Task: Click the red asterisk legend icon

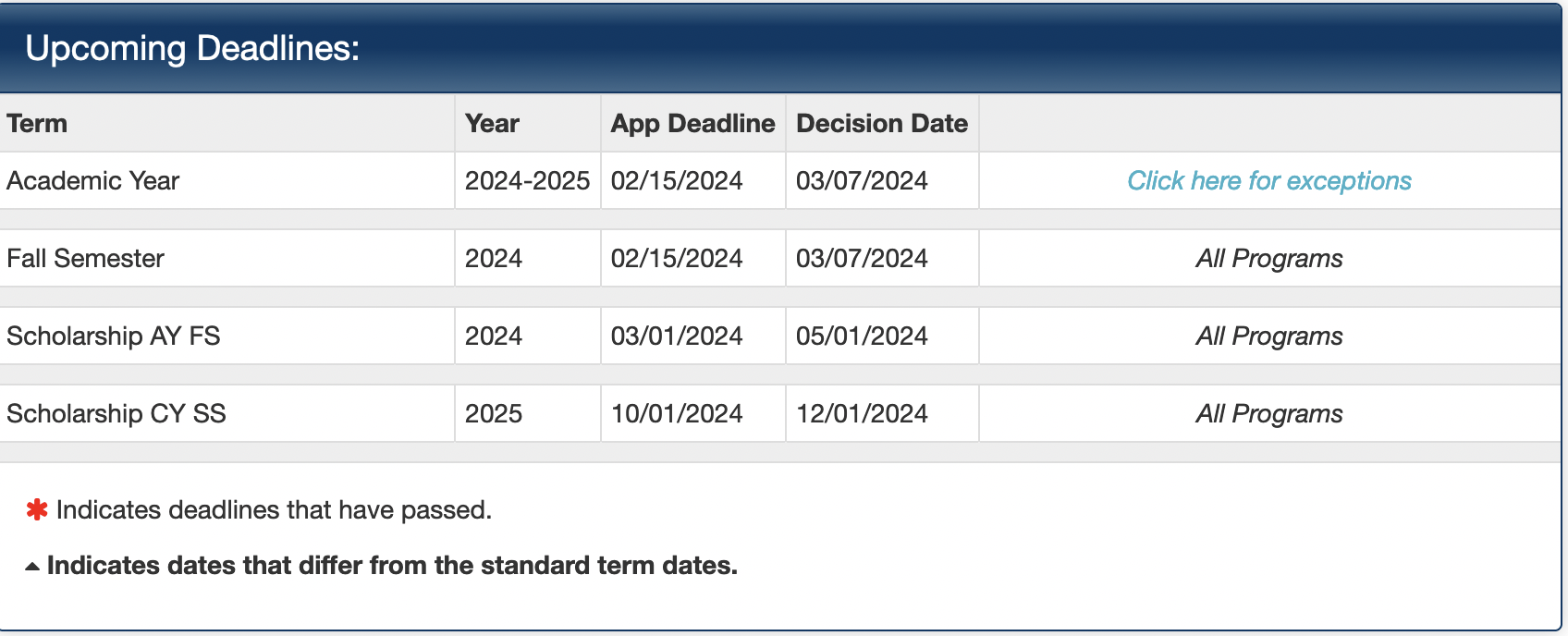Action: pyautogui.click(x=37, y=509)
